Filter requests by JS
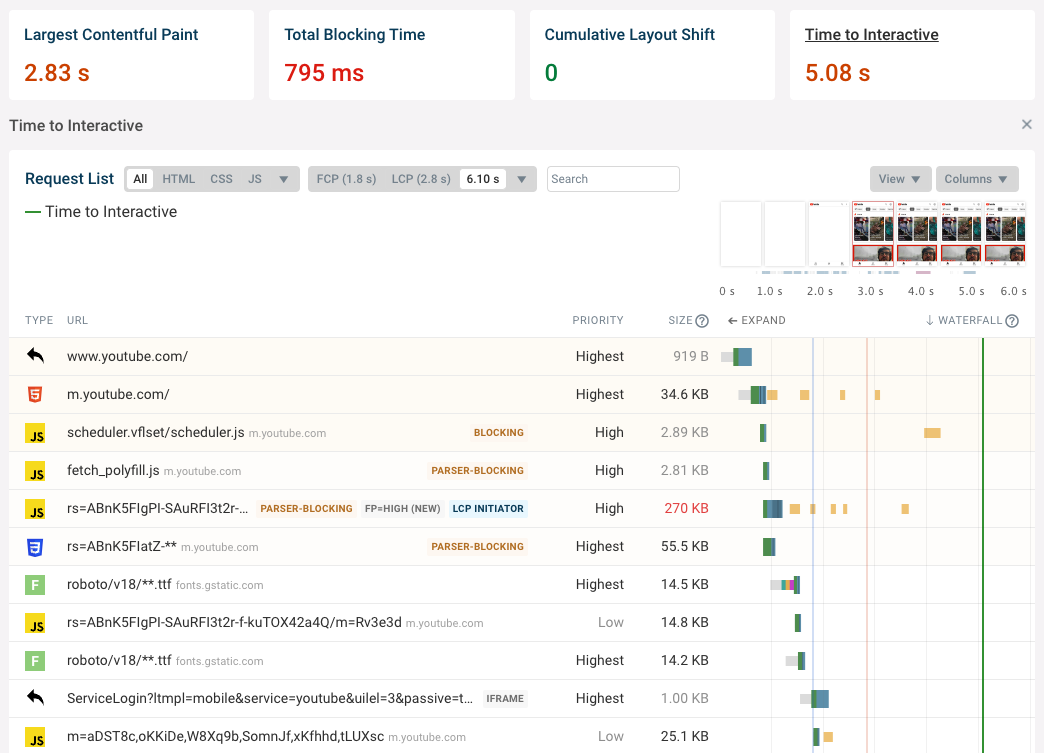This screenshot has width=1044, height=753. (255, 179)
